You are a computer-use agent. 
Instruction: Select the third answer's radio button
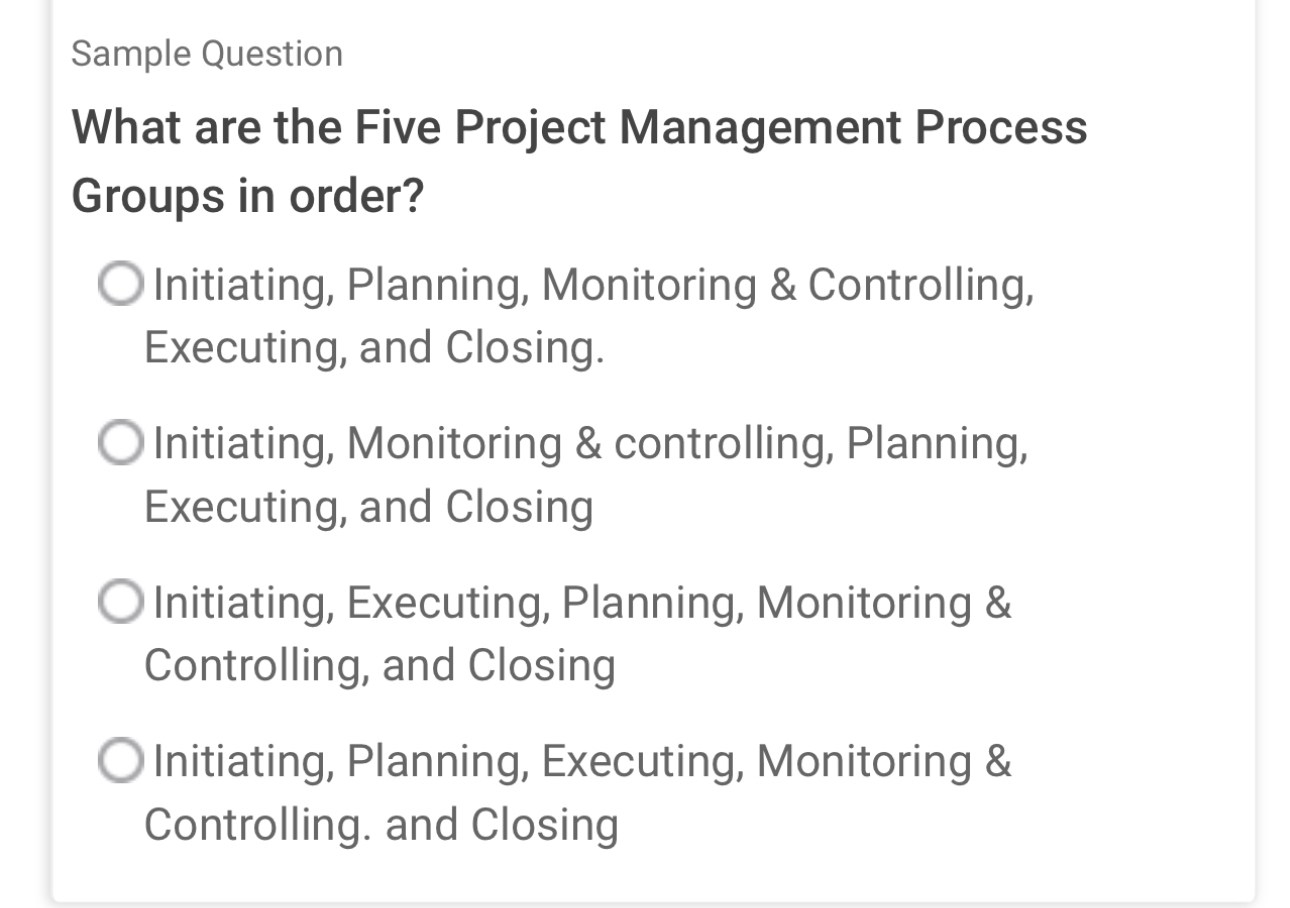coord(119,602)
